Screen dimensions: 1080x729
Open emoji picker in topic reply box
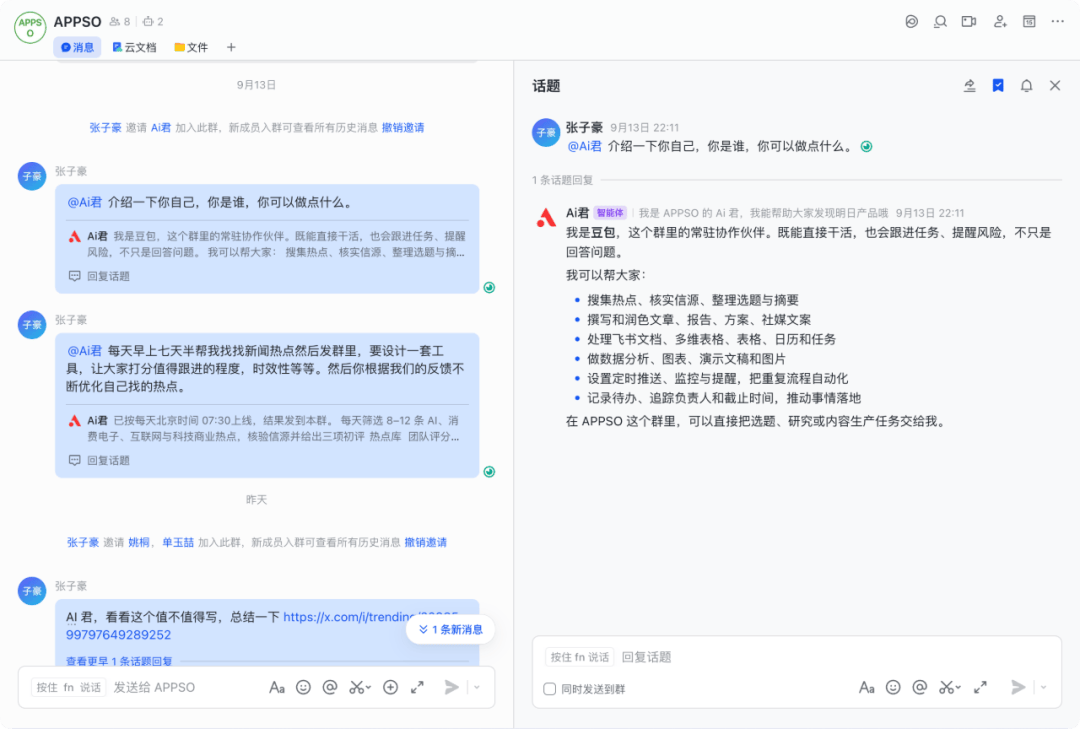point(893,687)
